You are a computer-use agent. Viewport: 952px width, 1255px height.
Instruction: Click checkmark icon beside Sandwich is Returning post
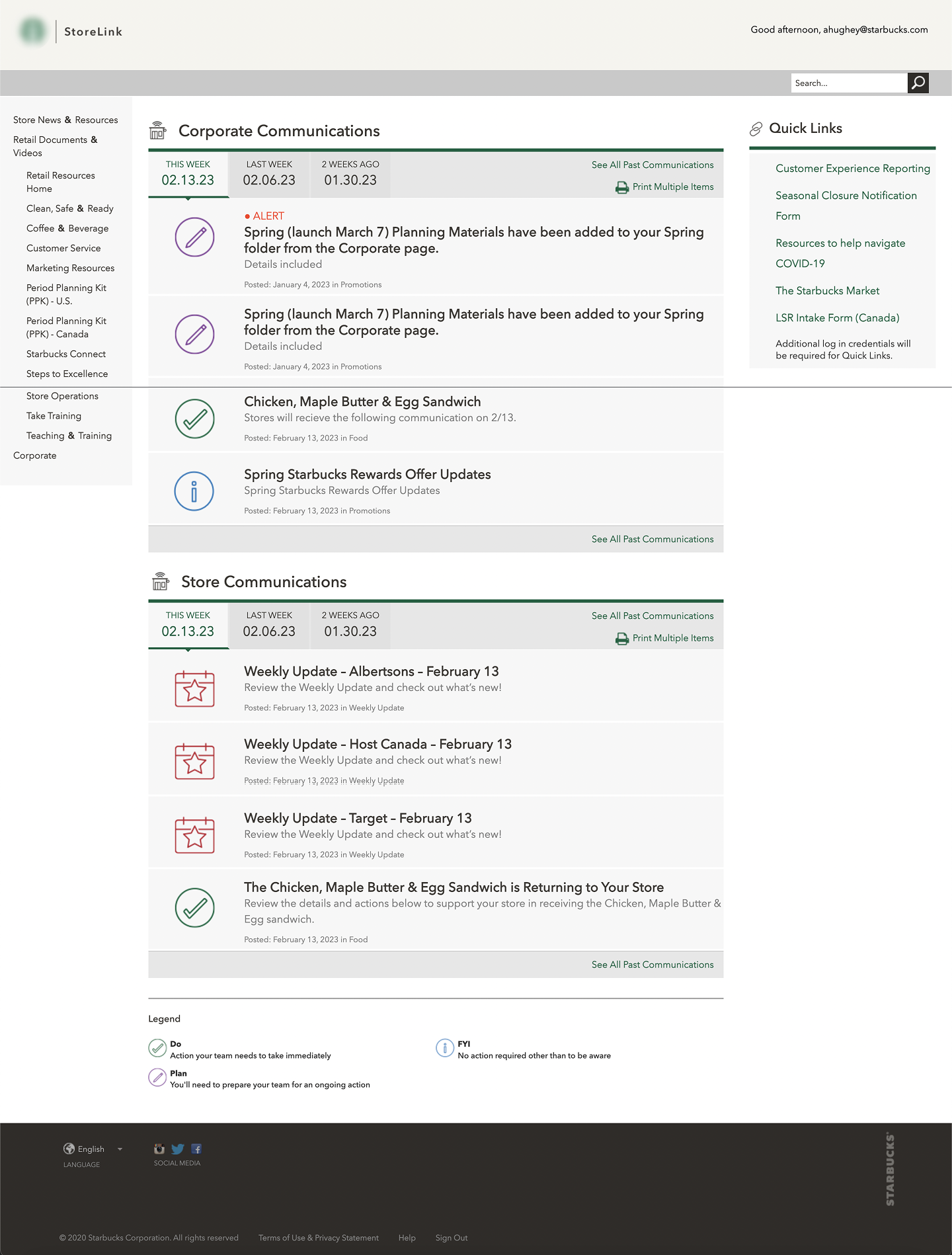[x=194, y=907]
